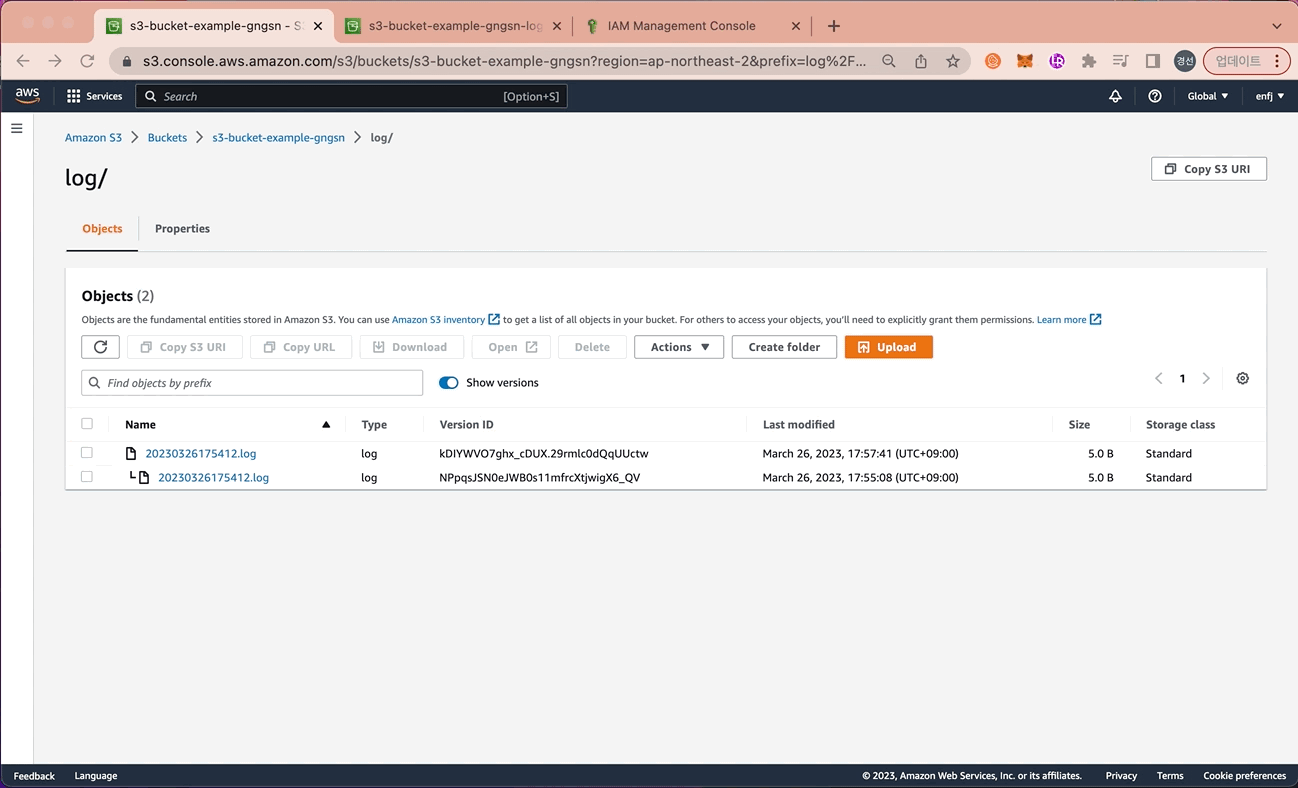Go to the previous objects page arrow
1298x788 pixels.
click(1159, 378)
